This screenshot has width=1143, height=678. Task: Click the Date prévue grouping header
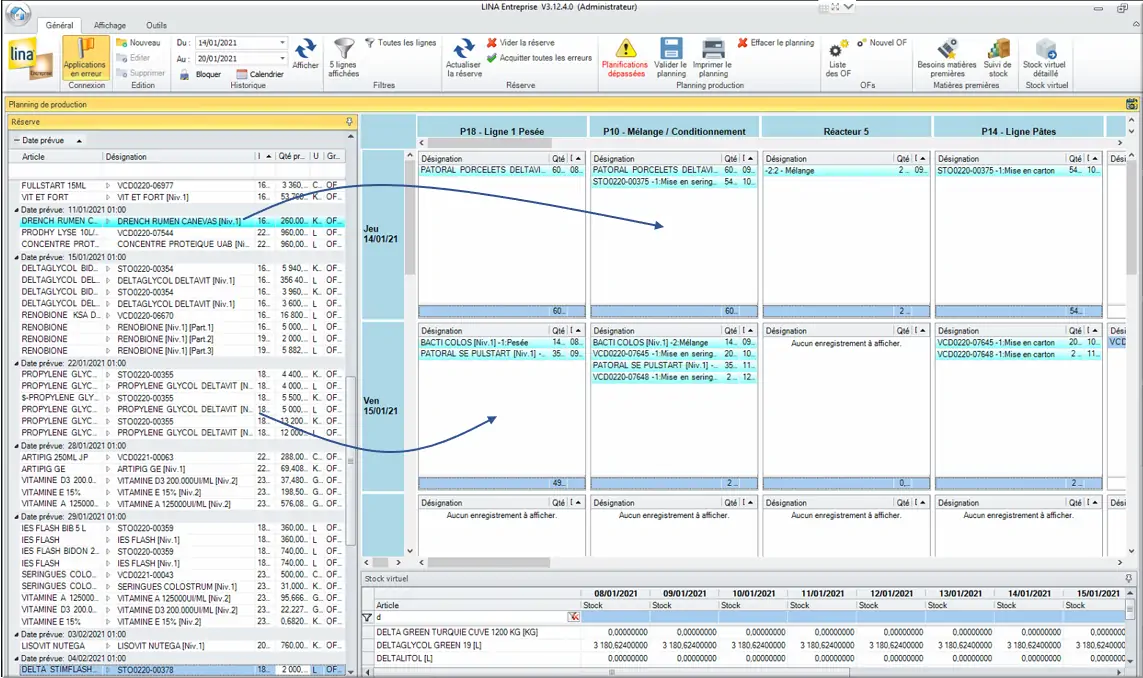(x=48, y=140)
